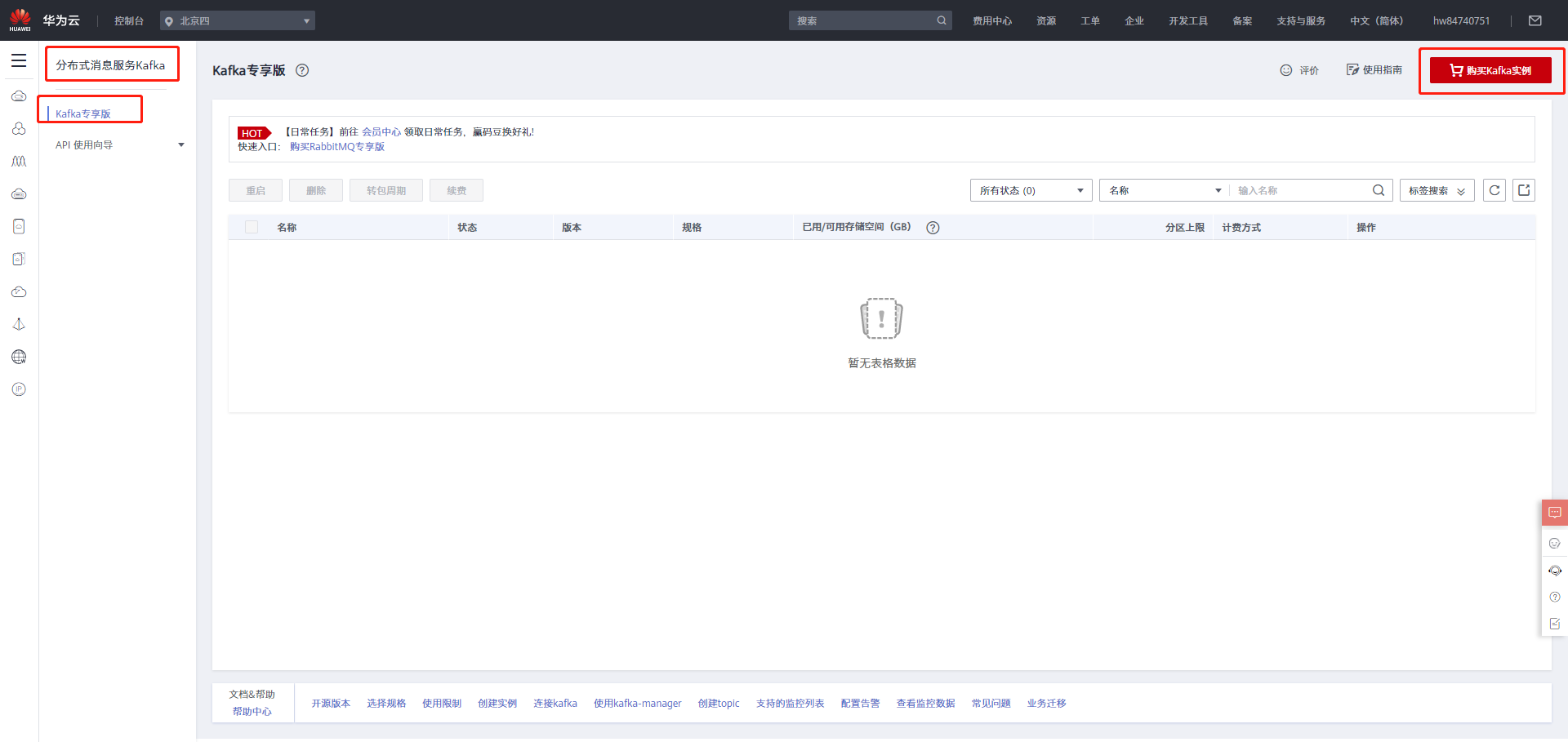The height and width of the screenshot is (742, 1568).
Task: Open the 备案 top menu
Action: (x=1242, y=20)
